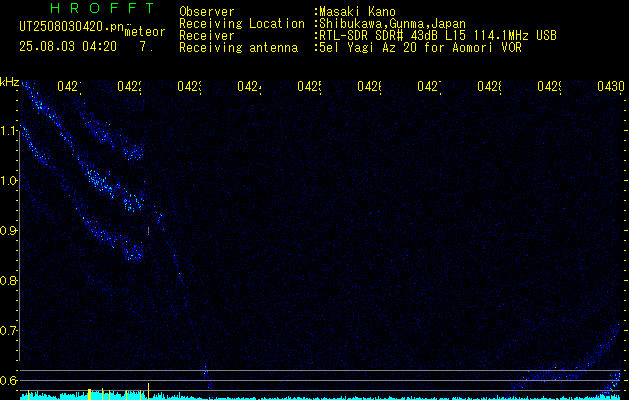Click the 0.6 kHz frequency label

click(9, 380)
